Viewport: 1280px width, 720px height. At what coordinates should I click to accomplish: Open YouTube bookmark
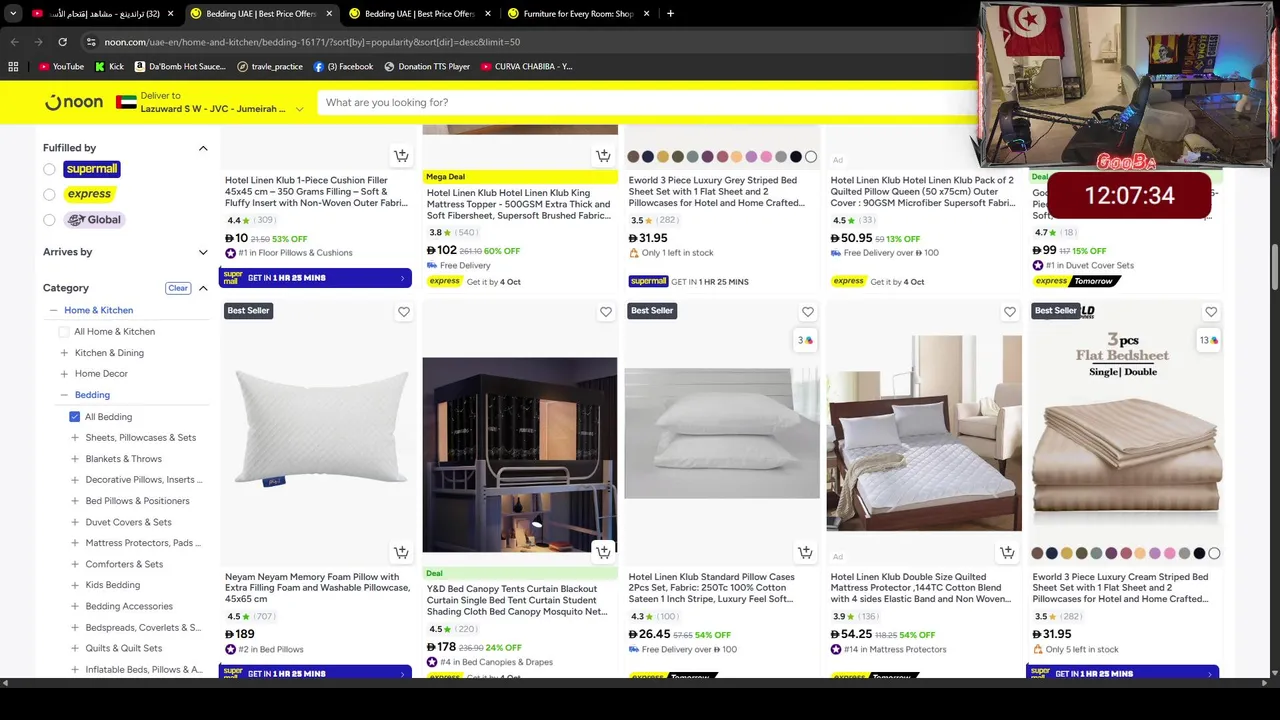(x=61, y=66)
